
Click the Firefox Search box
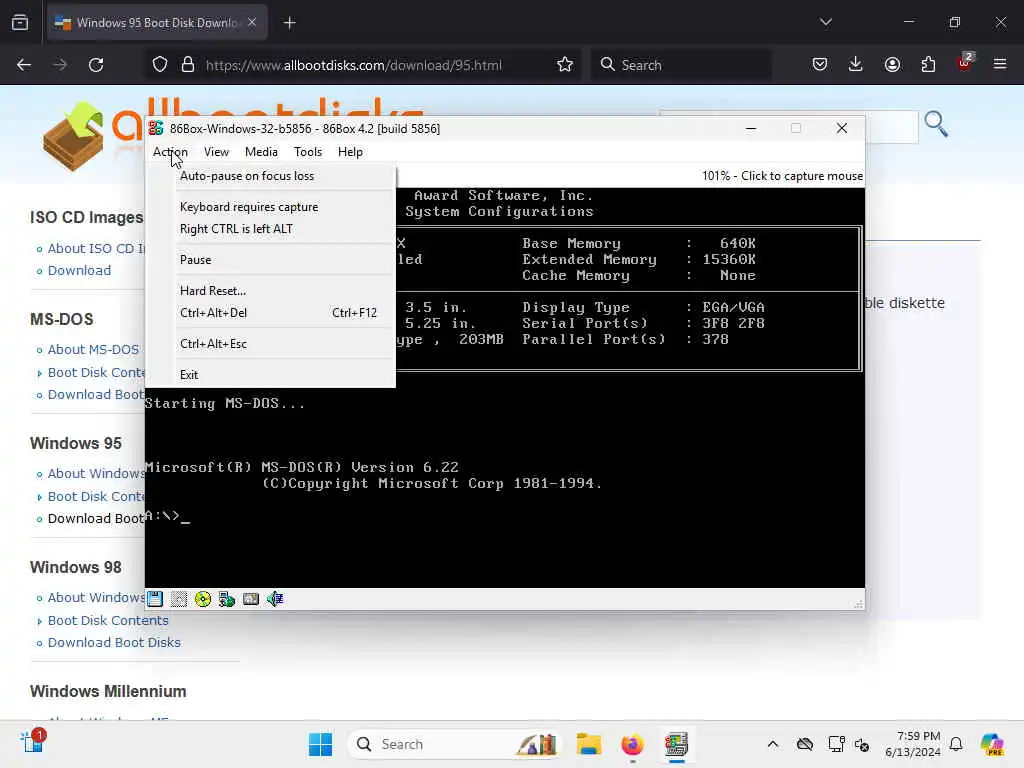pyautogui.click(x=682, y=65)
